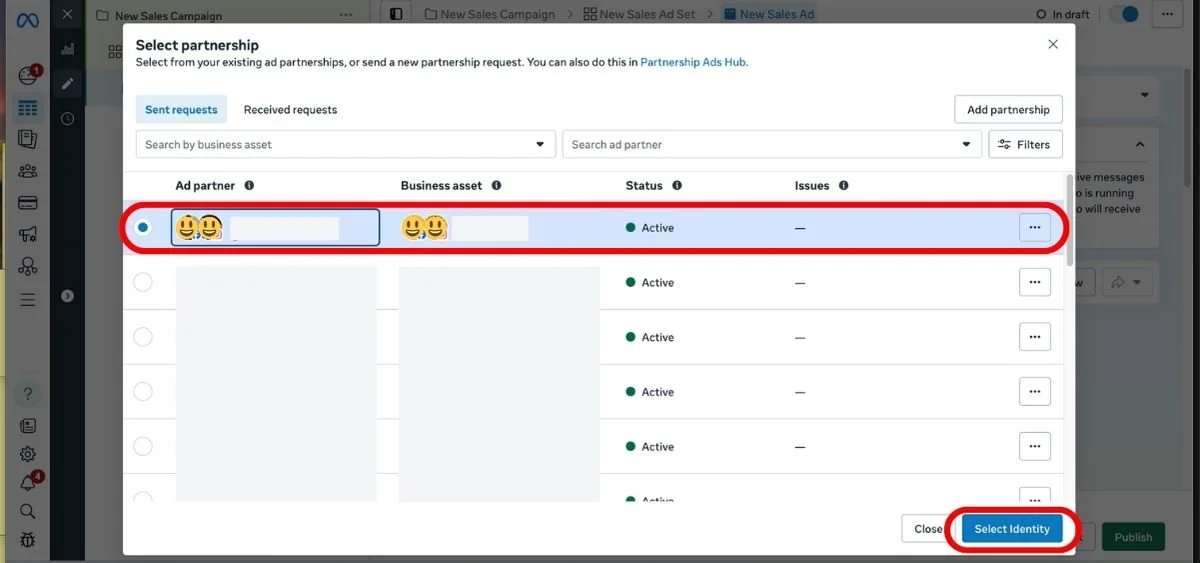
Task: Open more options for second partnership row
Action: coord(1035,282)
